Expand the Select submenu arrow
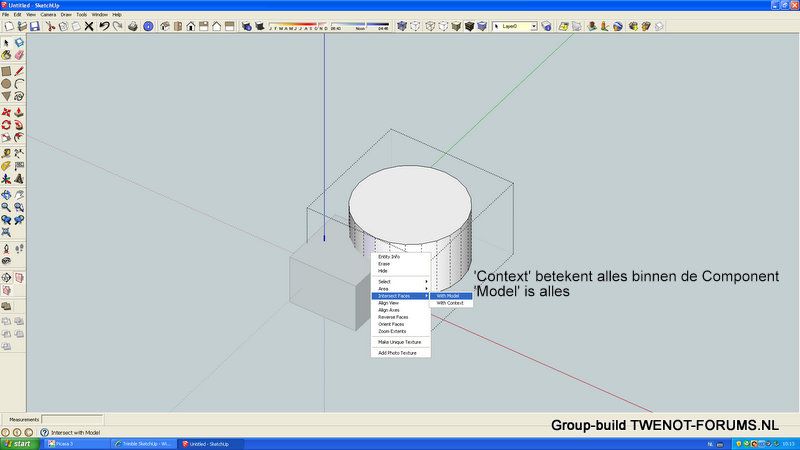The width and height of the screenshot is (800, 450). point(426,282)
